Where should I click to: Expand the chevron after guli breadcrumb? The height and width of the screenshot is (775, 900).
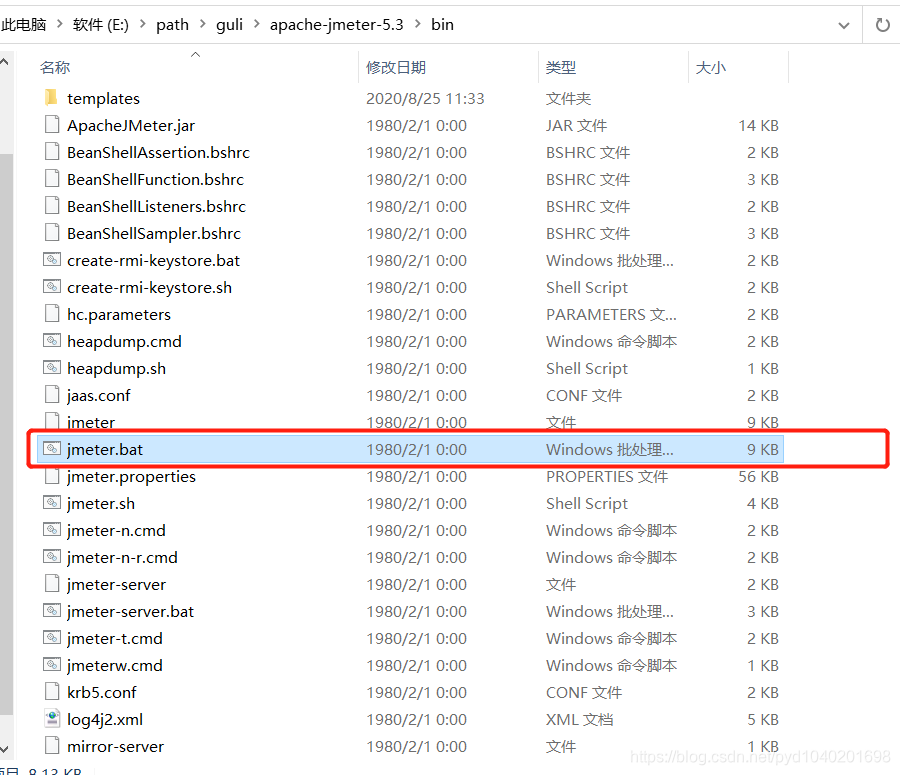click(257, 24)
